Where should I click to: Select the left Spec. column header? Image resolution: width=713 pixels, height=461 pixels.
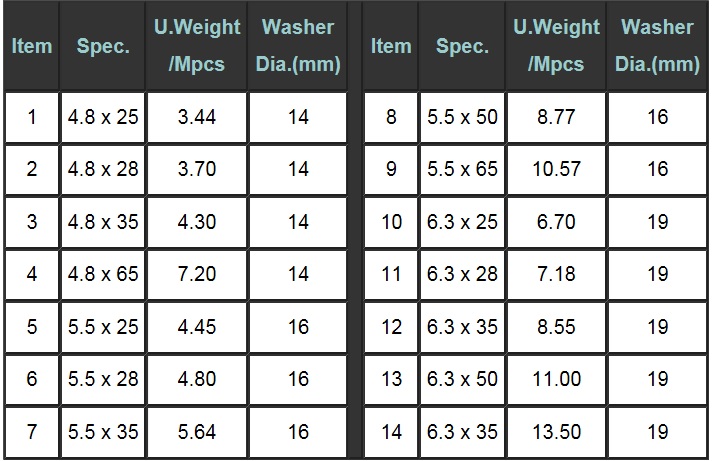click(x=103, y=45)
